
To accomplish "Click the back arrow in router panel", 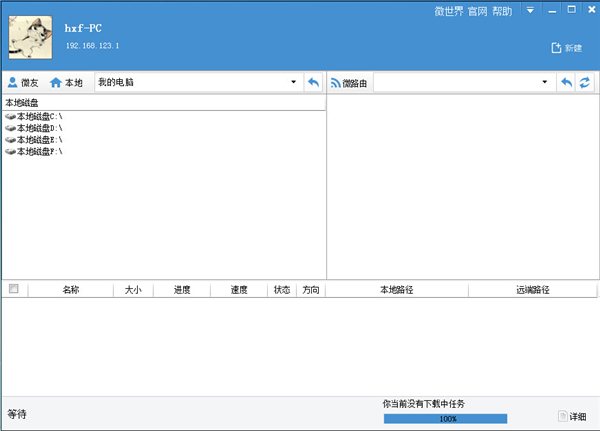I will coord(566,82).
